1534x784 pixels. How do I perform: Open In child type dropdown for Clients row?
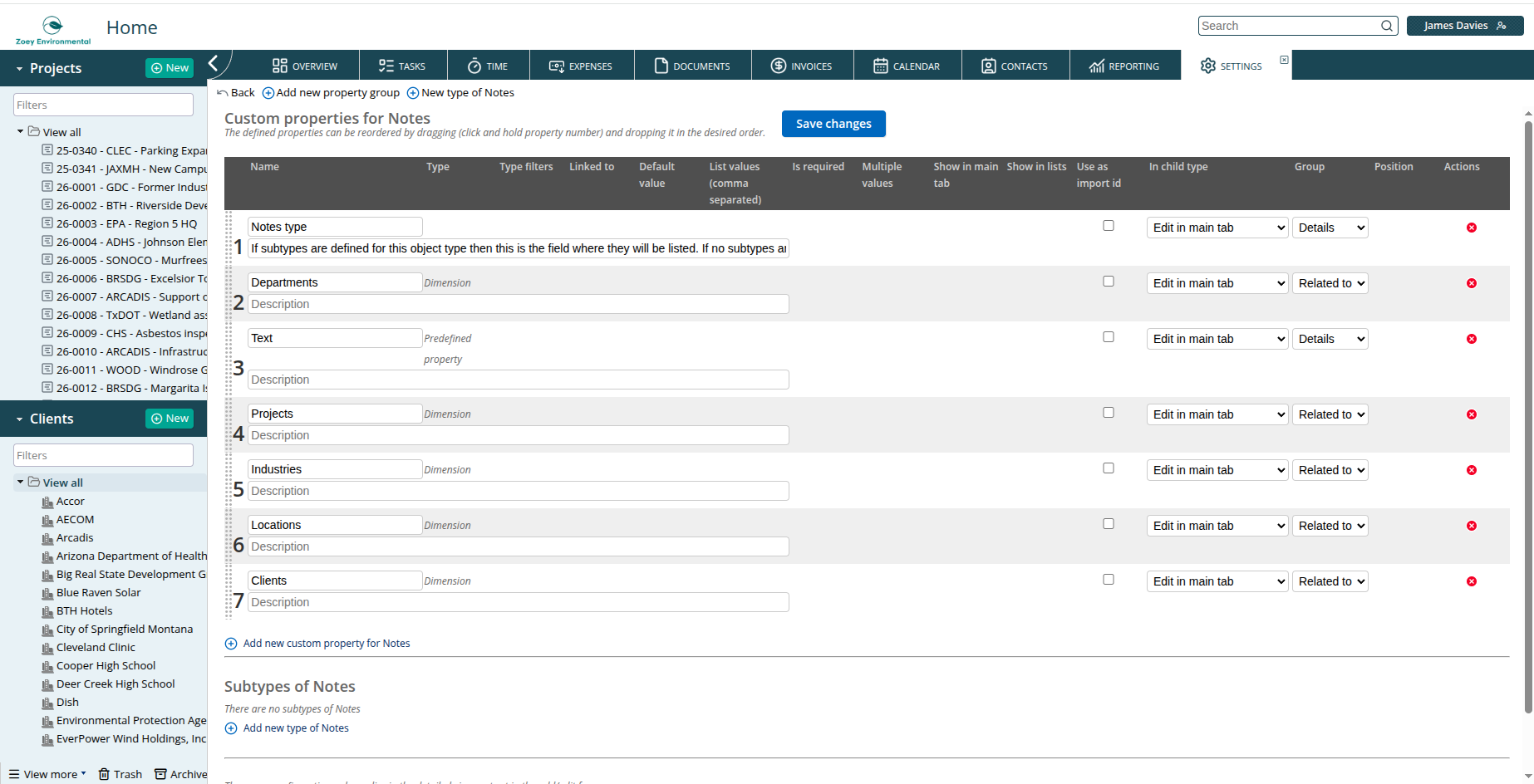pos(1217,581)
